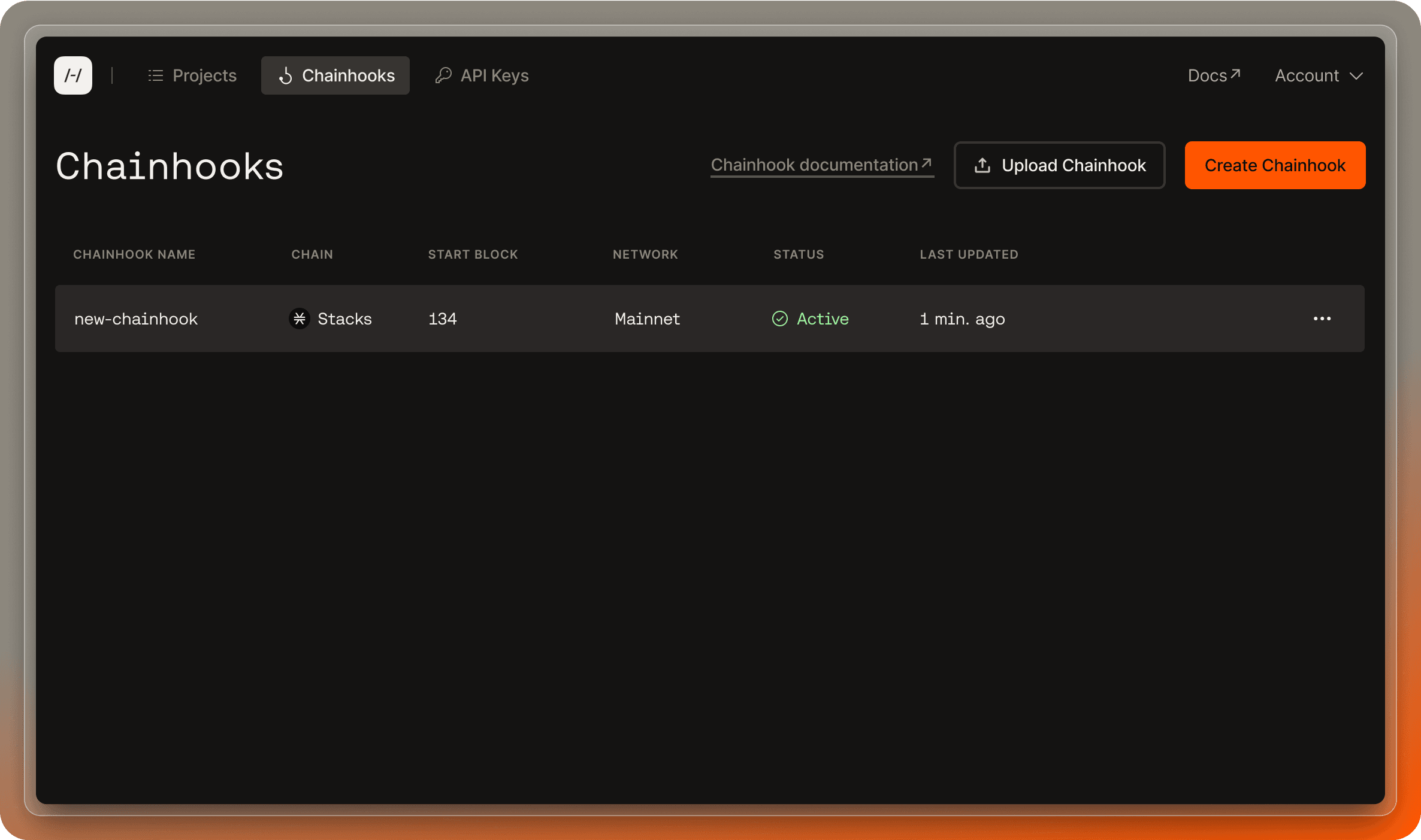Open the Docs link
The width and height of the screenshot is (1421, 840).
pos(1208,75)
